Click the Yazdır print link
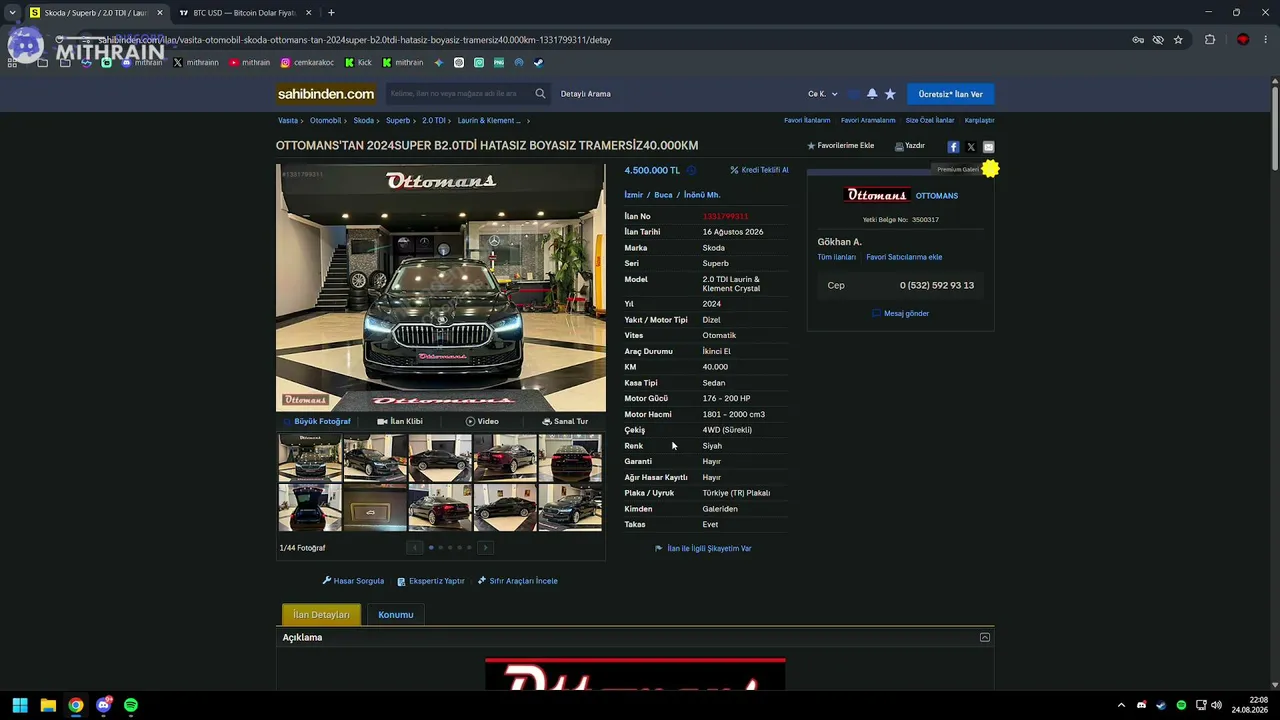The height and width of the screenshot is (720, 1280). click(x=910, y=146)
